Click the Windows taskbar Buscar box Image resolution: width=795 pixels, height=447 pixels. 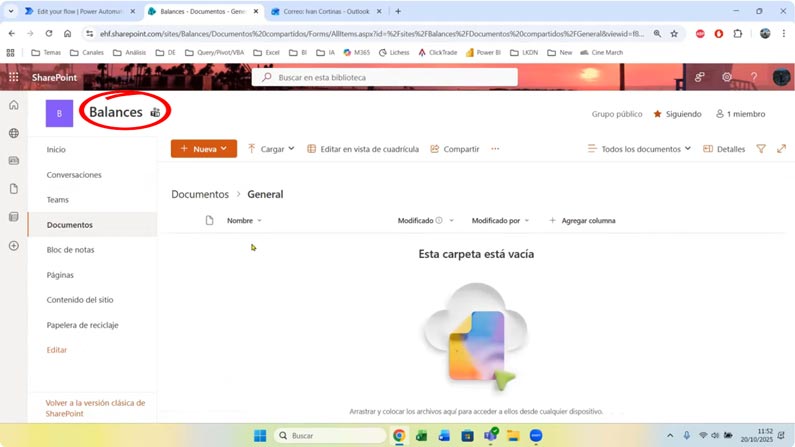(x=330, y=435)
